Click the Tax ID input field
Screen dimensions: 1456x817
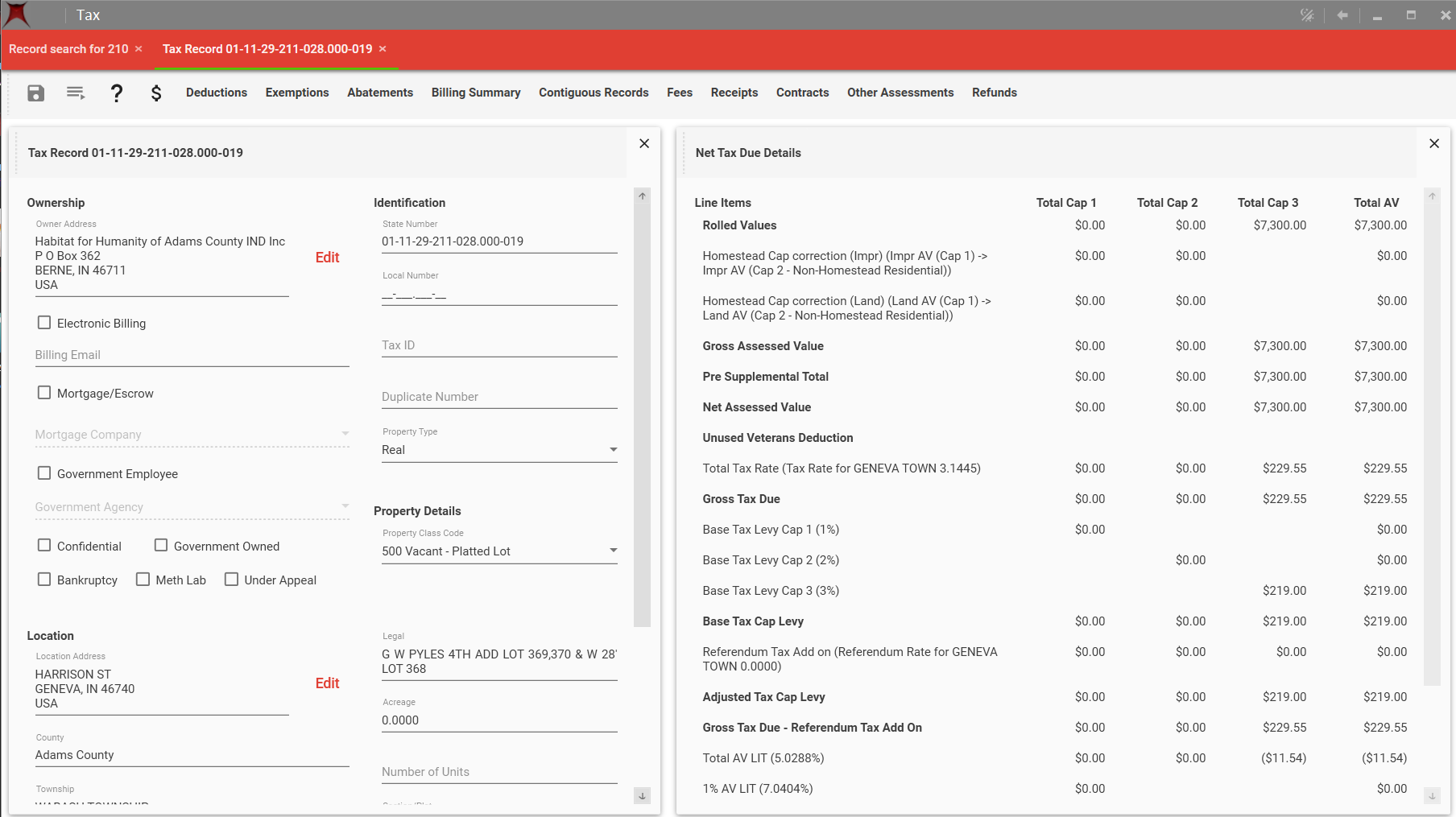pos(498,345)
